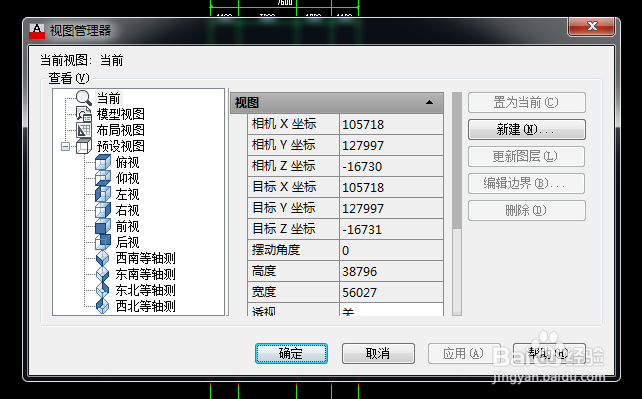Cancel the dialog with 取消

click(378, 353)
